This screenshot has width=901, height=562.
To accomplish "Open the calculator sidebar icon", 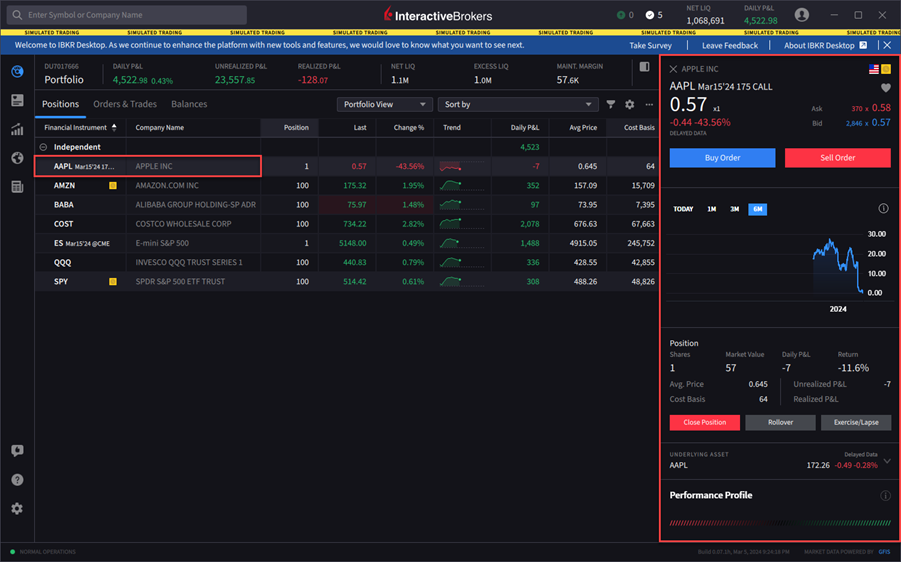I will pyautogui.click(x=17, y=187).
